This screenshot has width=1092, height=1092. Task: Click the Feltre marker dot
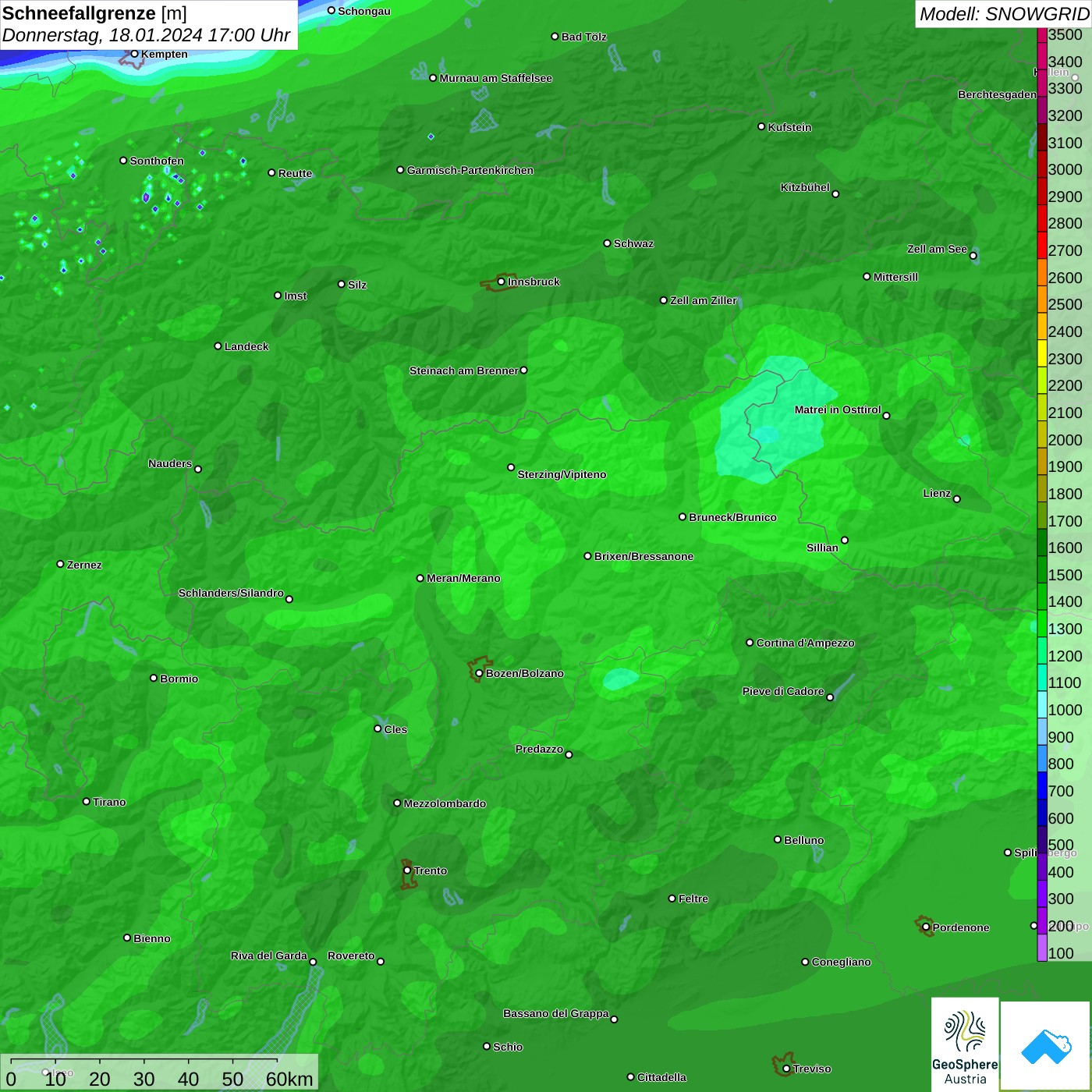point(672,899)
